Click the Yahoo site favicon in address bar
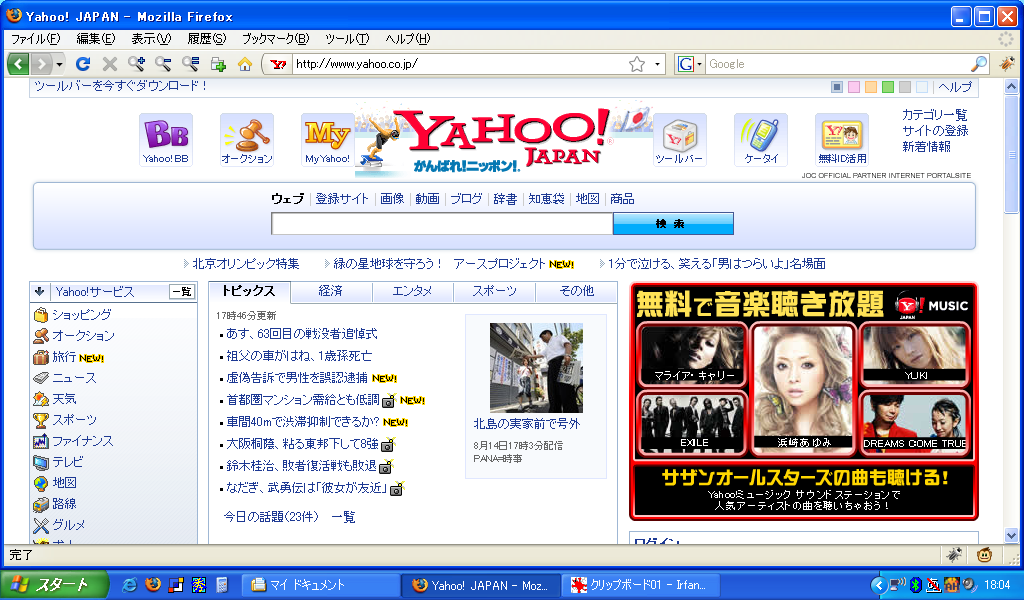The width and height of the screenshot is (1024, 600). (278, 64)
